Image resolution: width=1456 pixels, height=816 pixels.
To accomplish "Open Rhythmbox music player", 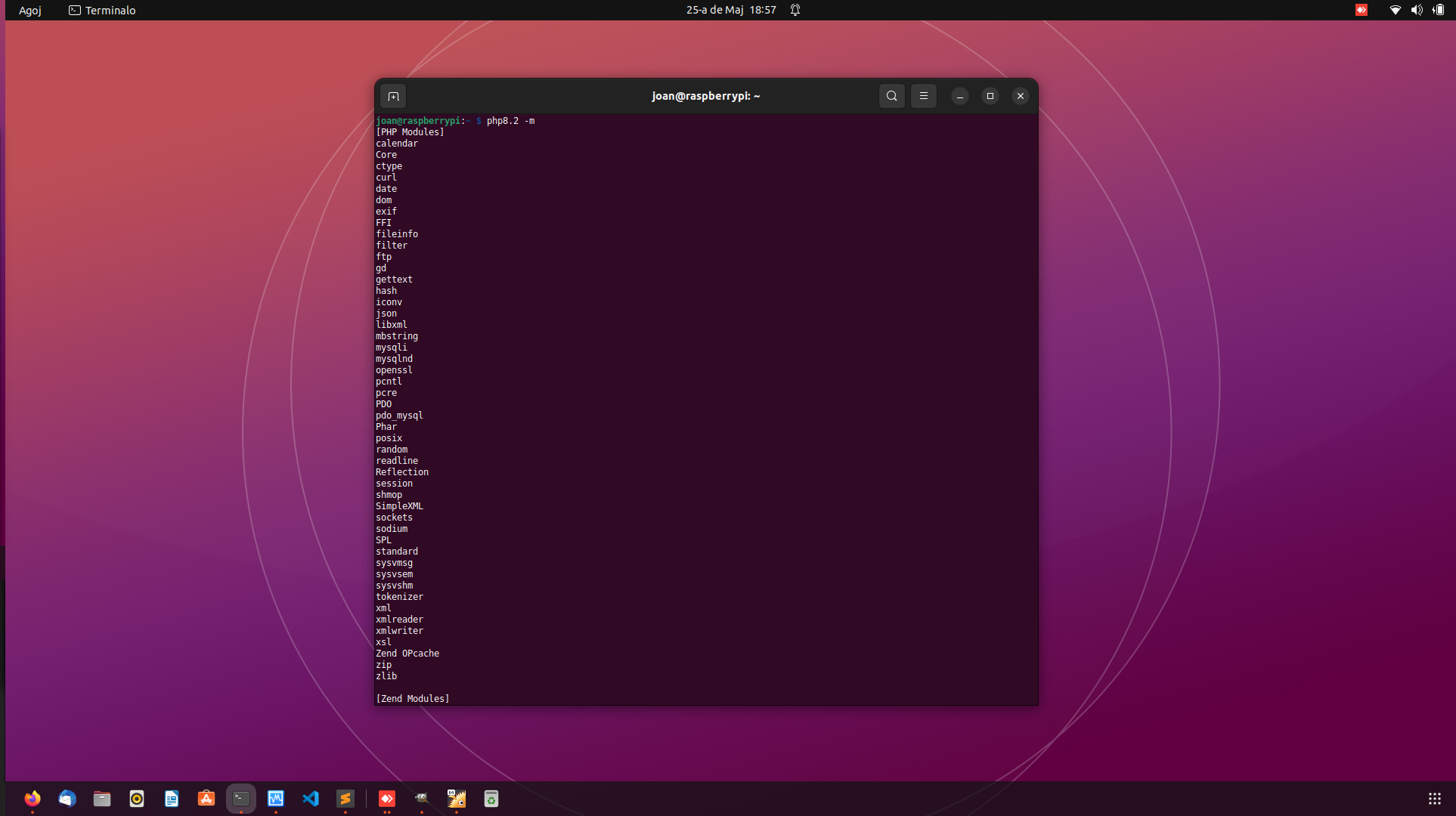I will coord(137,799).
